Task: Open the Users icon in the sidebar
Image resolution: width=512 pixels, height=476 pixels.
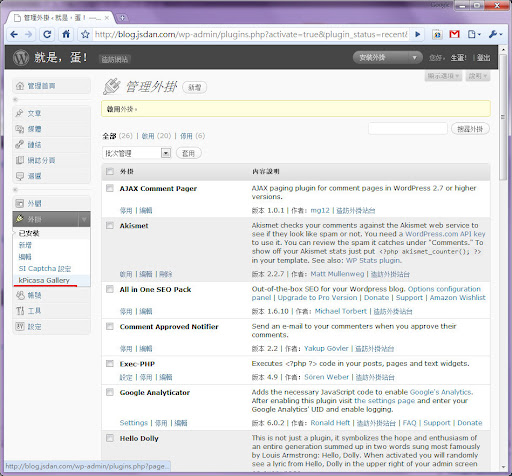Action: click(x=20, y=295)
